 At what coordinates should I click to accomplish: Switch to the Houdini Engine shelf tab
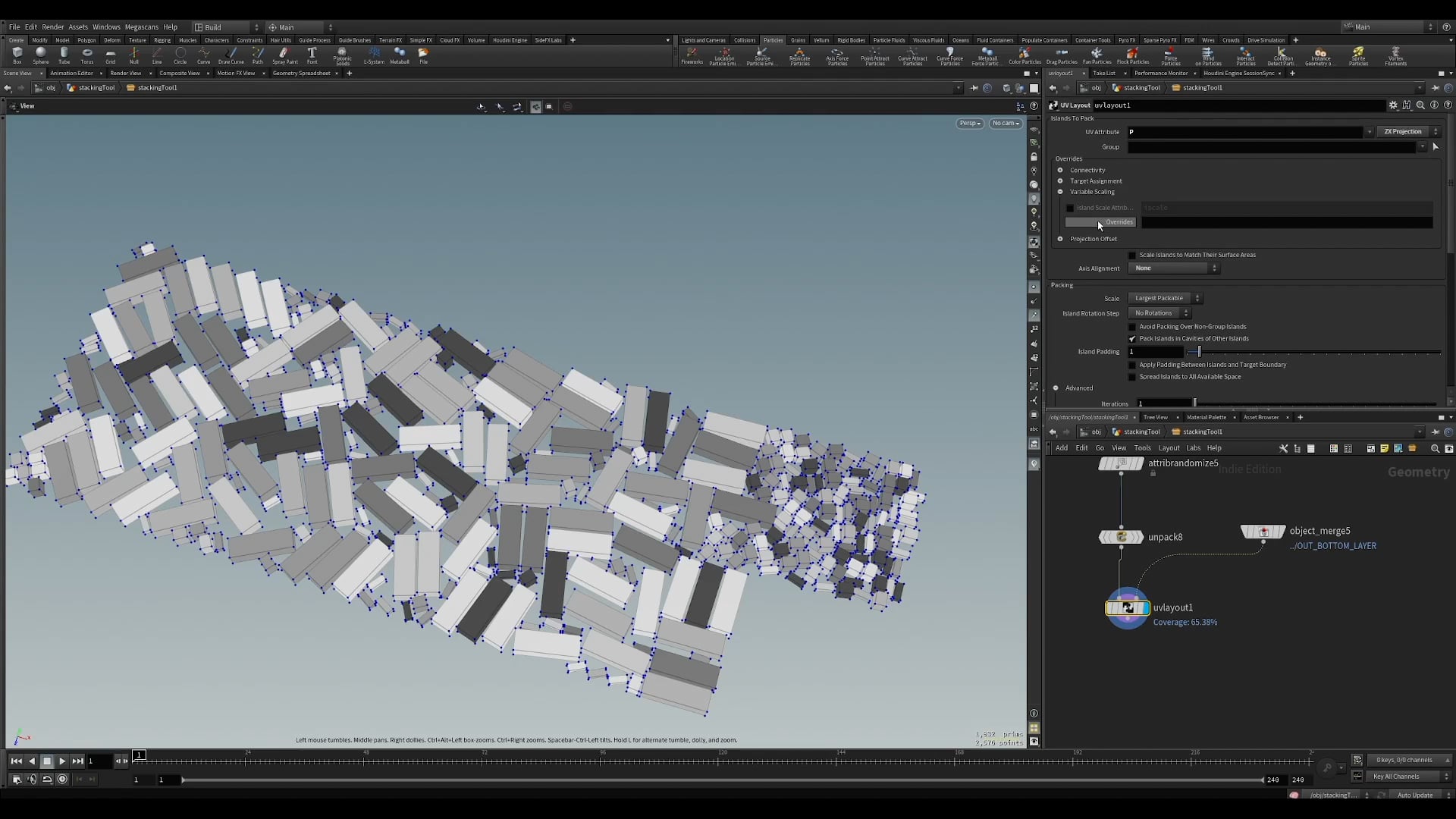[510, 40]
